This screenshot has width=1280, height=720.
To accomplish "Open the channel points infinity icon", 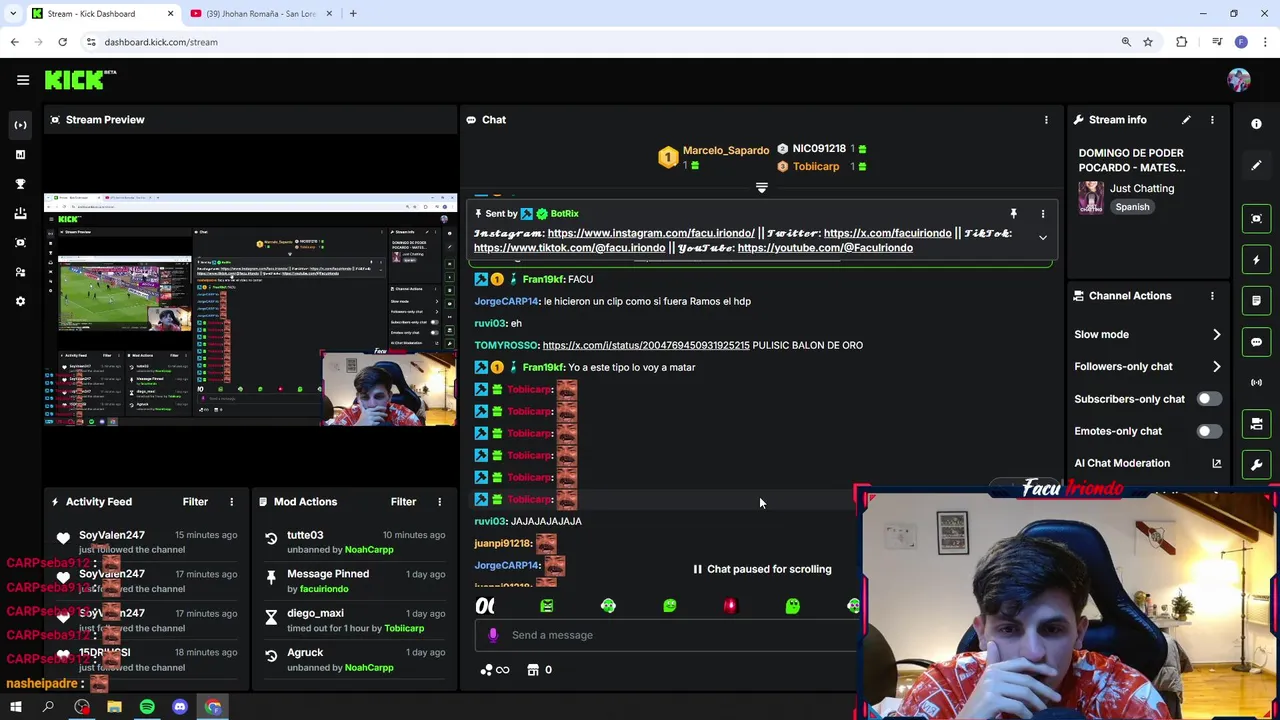I will tap(495, 670).
